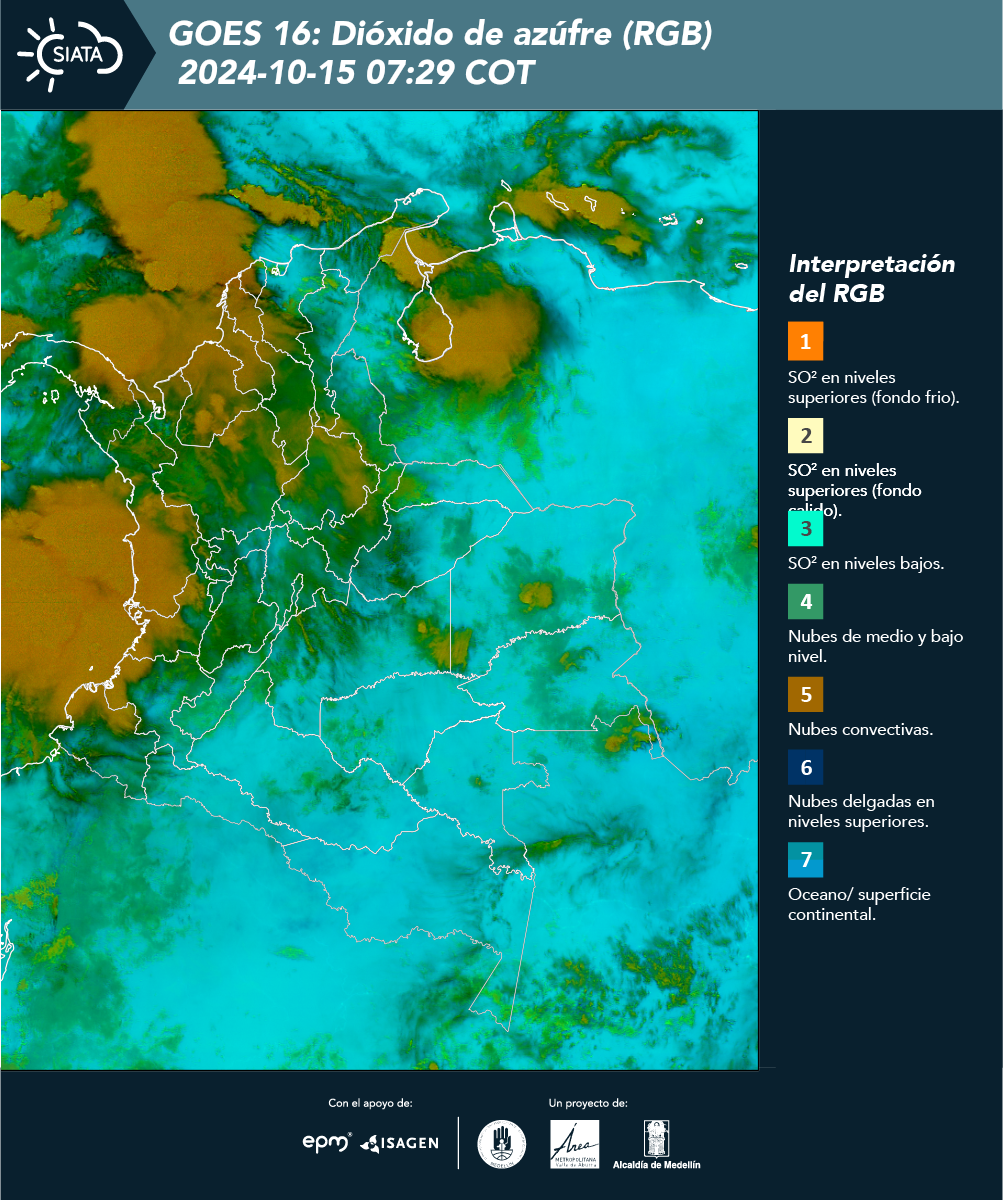Click the Interpretación del RGB heading
The width and height of the screenshot is (1003, 1200).
click(x=872, y=279)
